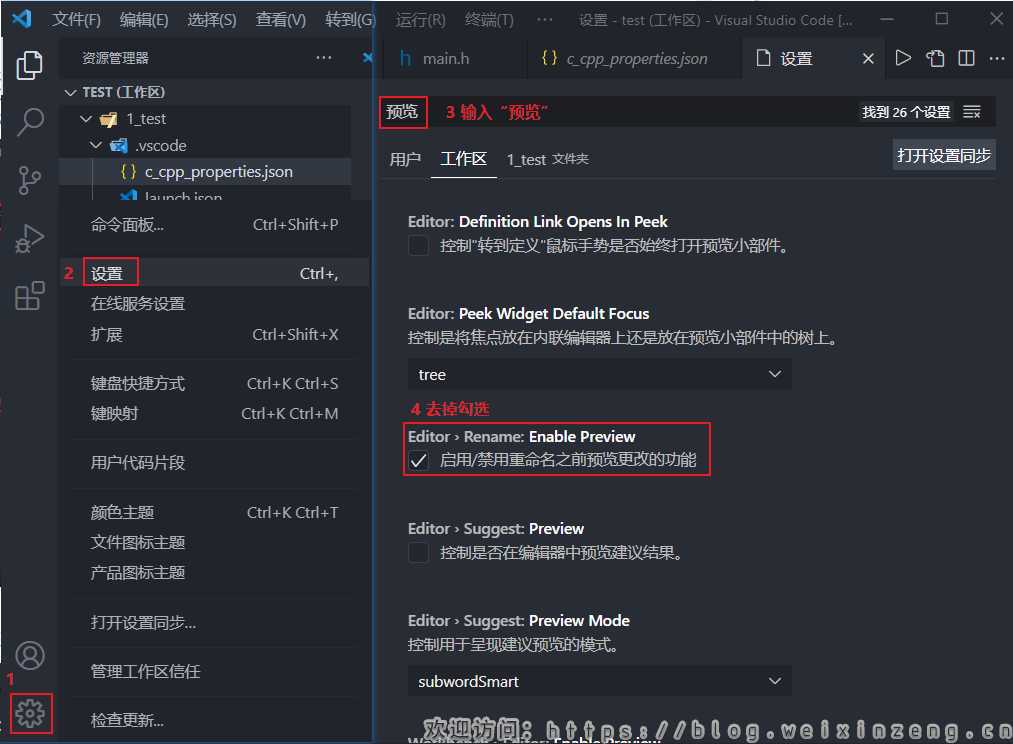Open the 文件(F) menu
1013x744 pixels.
(x=76, y=19)
